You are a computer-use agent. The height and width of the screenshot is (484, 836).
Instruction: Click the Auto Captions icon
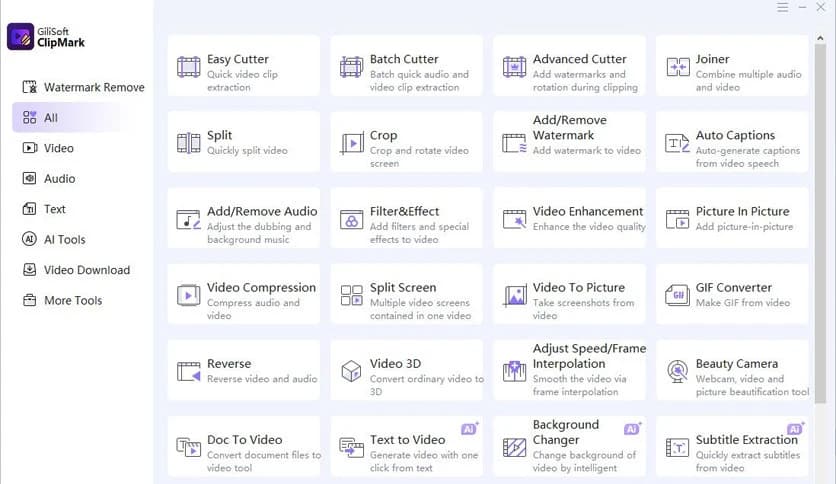pyautogui.click(x=677, y=143)
